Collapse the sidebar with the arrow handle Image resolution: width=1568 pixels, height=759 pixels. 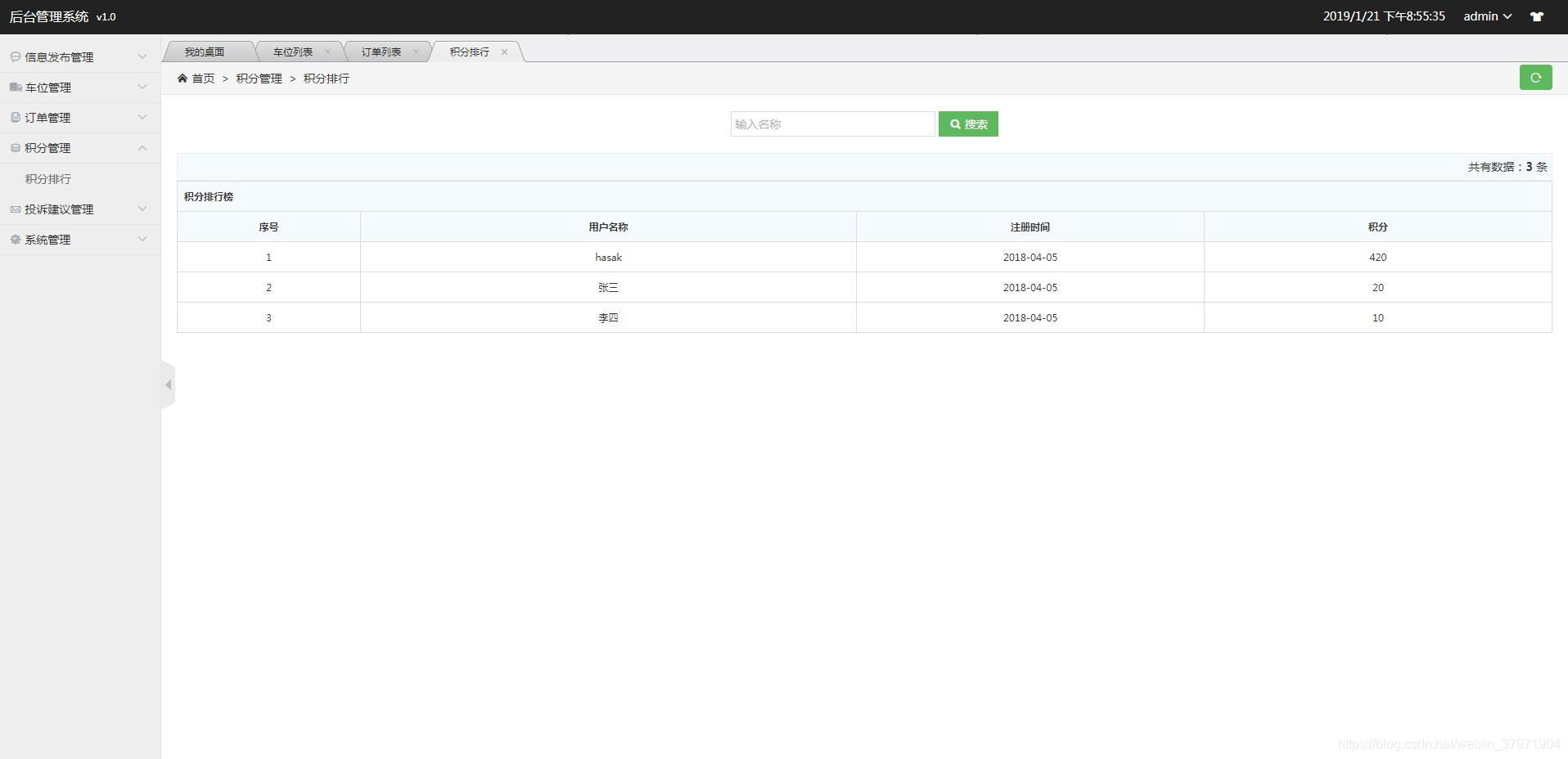(168, 384)
